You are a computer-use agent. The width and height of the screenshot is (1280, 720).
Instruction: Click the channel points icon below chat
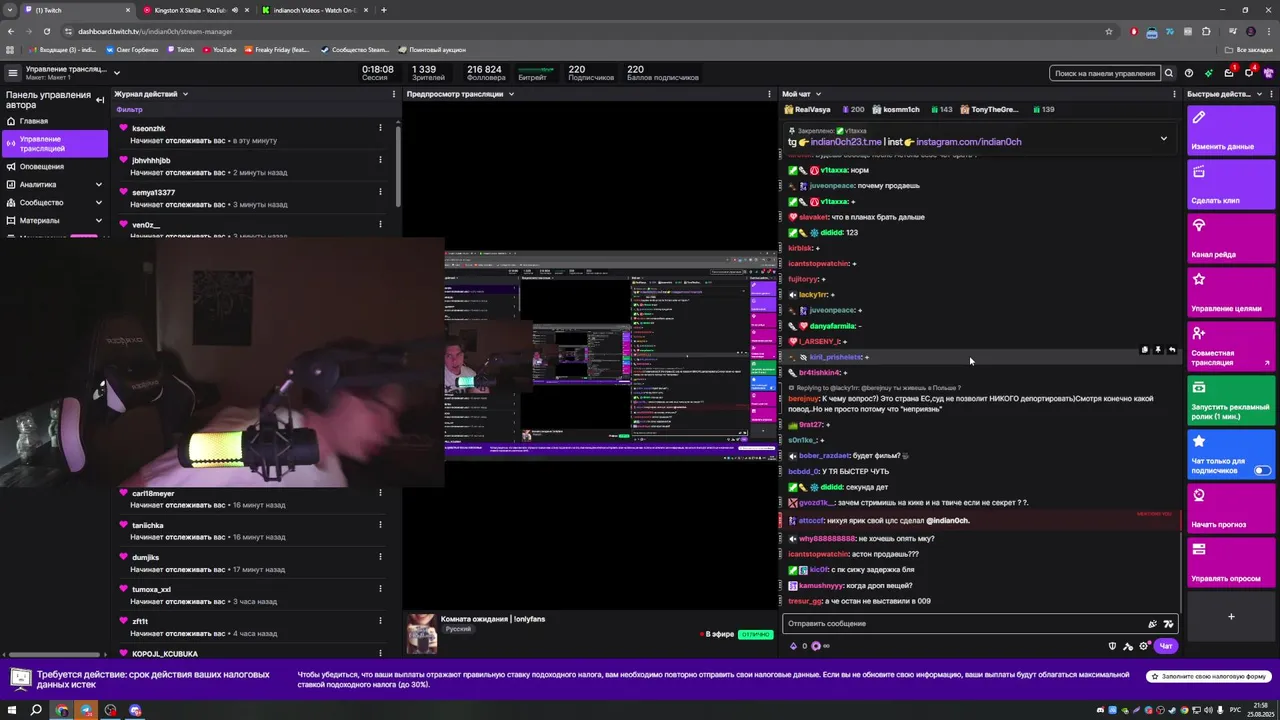[816, 646]
